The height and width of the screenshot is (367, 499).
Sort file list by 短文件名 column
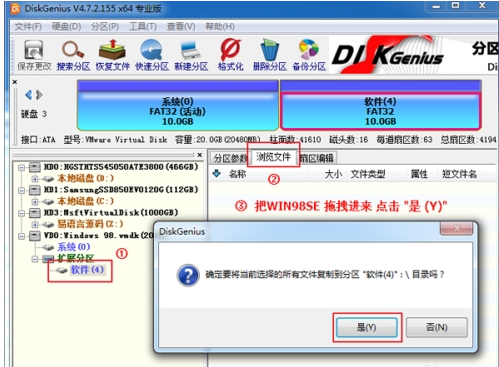pos(459,174)
